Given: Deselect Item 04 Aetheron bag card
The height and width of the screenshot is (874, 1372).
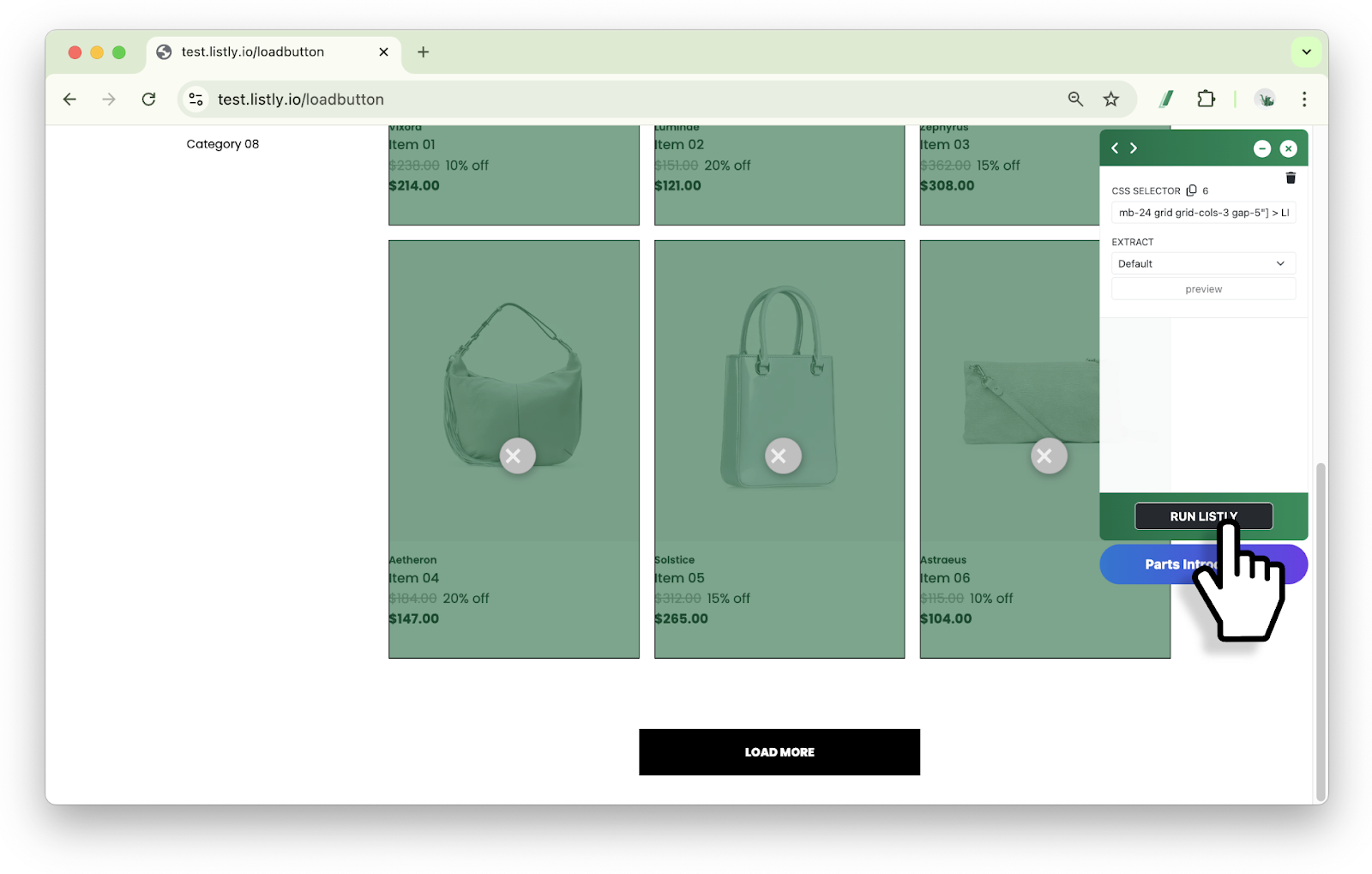Looking at the screenshot, I should [x=517, y=456].
